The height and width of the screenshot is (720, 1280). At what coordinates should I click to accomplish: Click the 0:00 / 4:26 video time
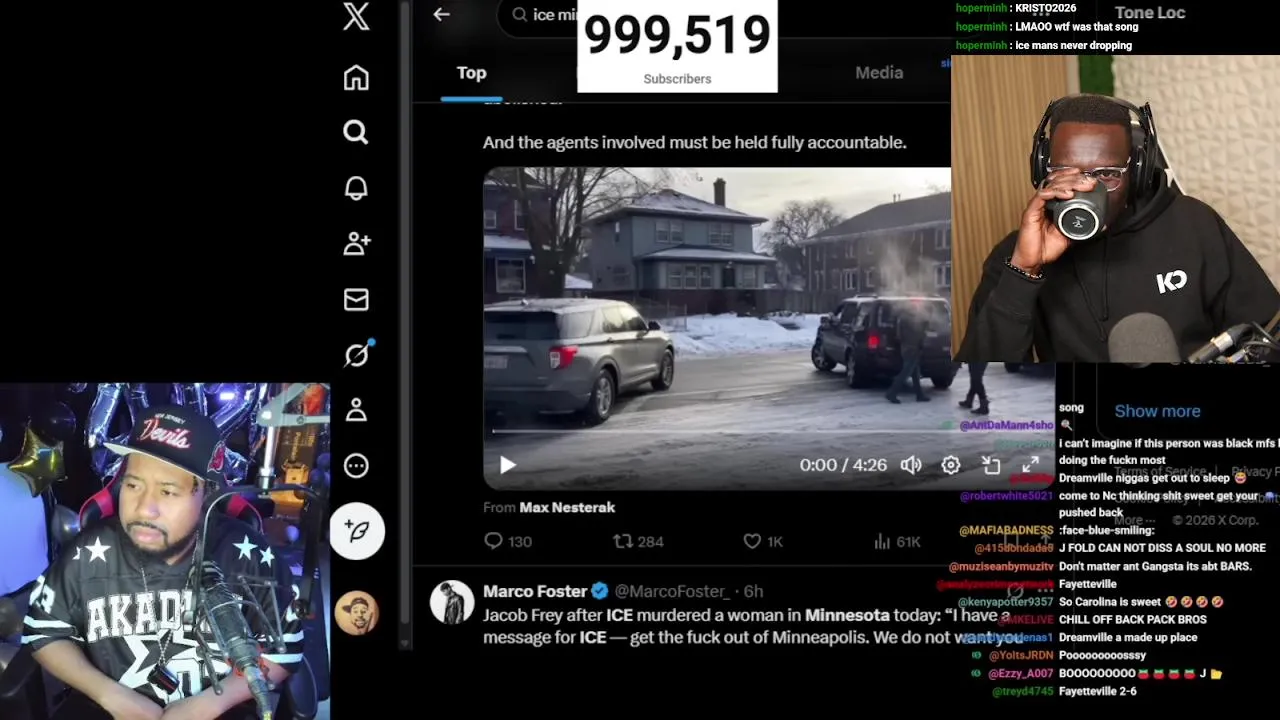click(x=843, y=465)
